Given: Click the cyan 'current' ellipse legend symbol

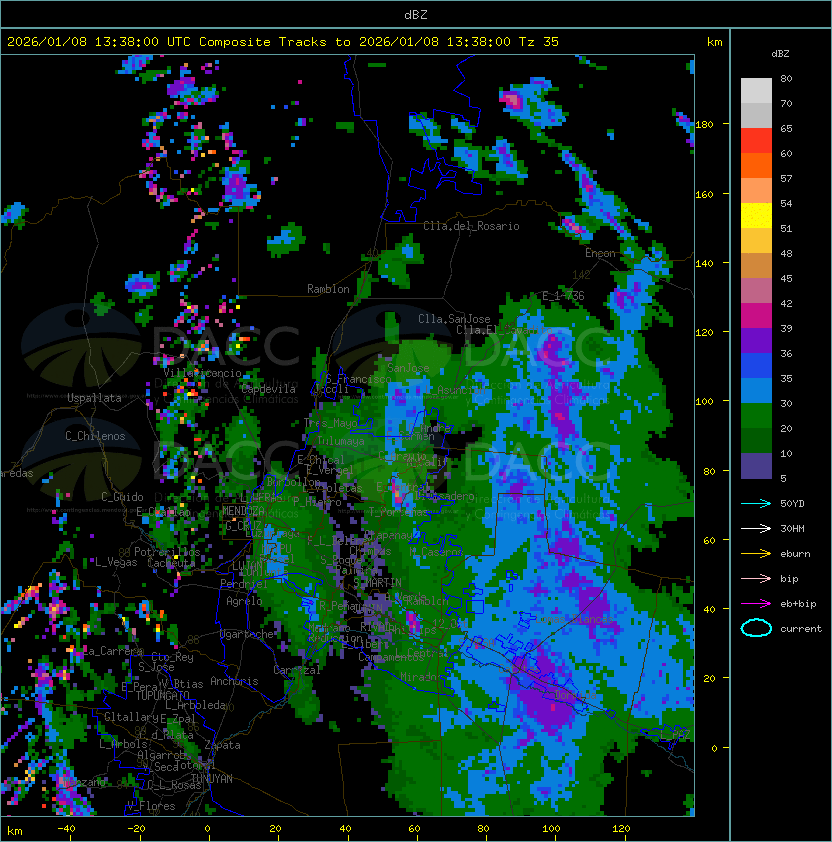Looking at the screenshot, I should pos(756,628).
